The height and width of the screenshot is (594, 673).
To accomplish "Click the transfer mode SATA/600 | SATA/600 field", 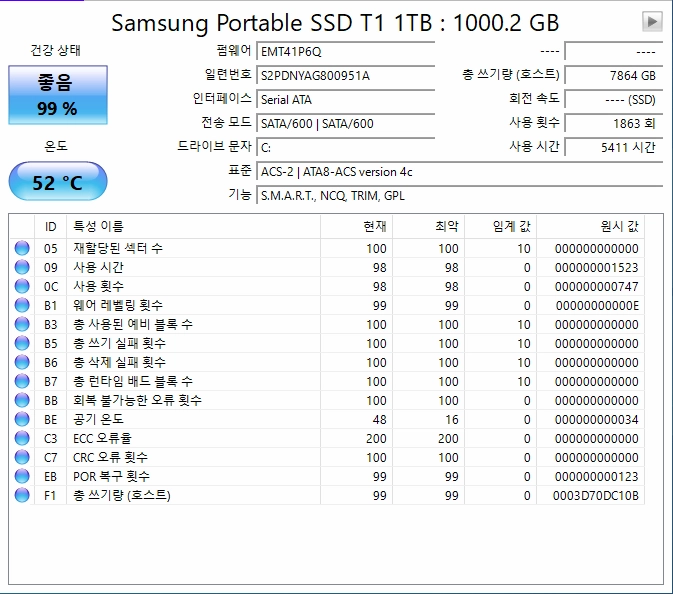I will pyautogui.click(x=346, y=124).
